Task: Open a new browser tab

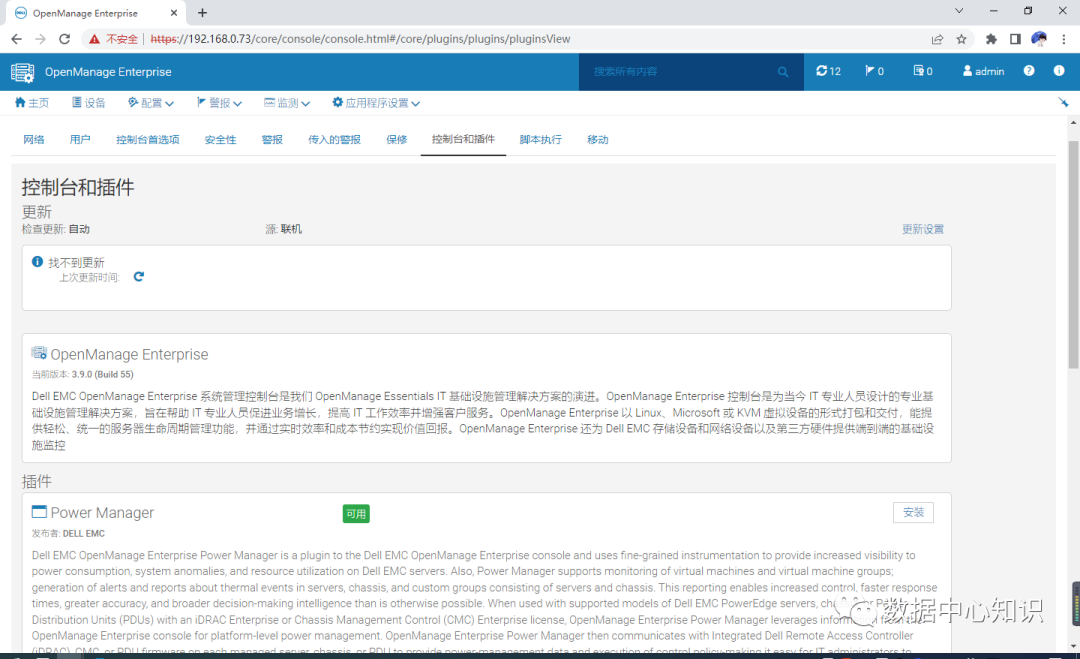Action: pyautogui.click(x=202, y=13)
